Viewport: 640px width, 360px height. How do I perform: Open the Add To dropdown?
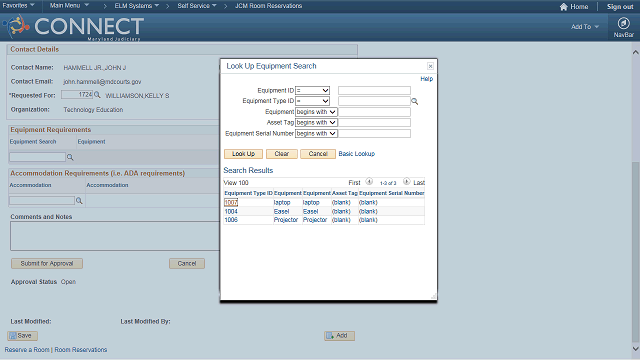[585, 27]
